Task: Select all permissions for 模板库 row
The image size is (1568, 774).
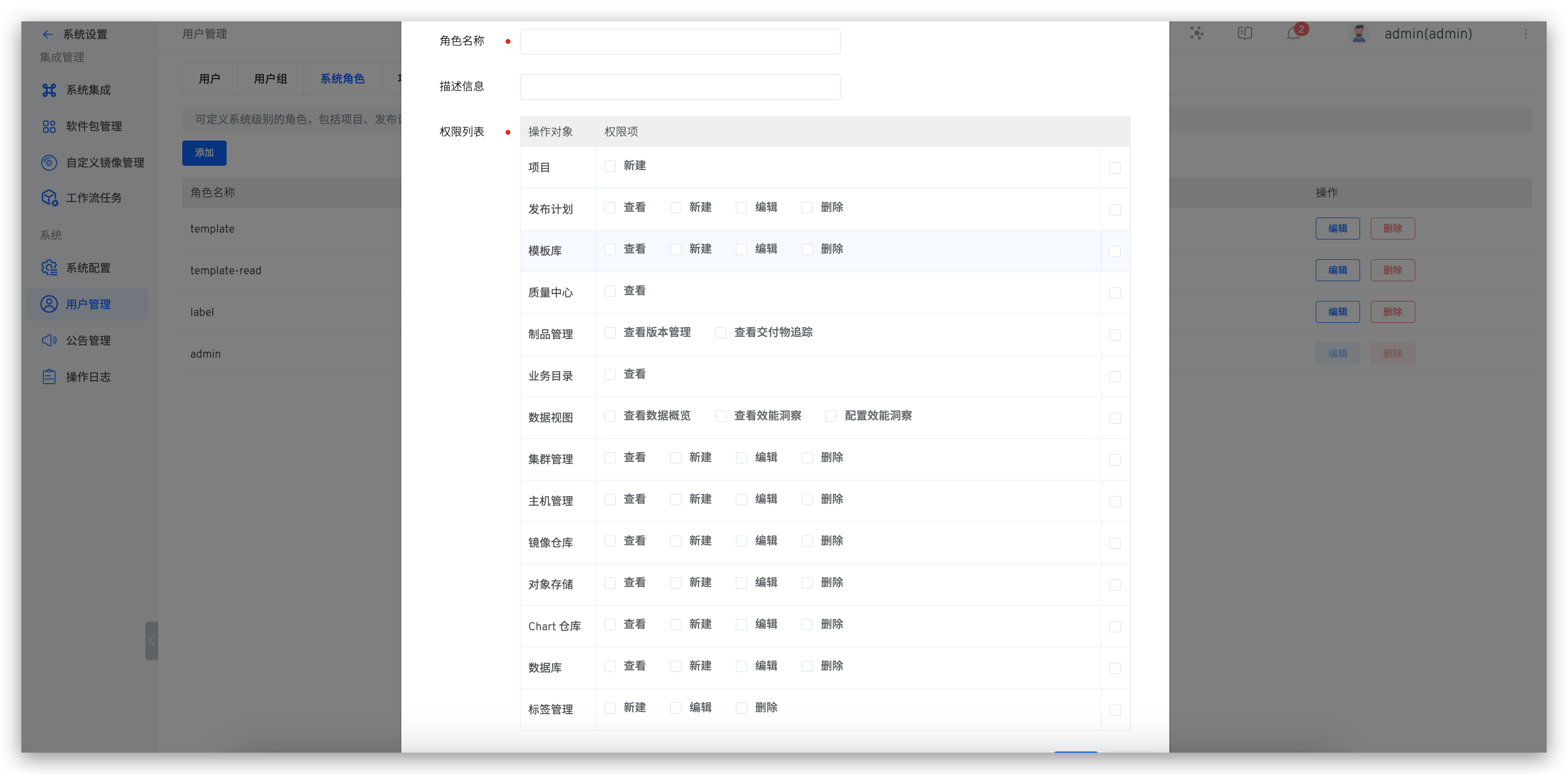Action: (x=1115, y=251)
